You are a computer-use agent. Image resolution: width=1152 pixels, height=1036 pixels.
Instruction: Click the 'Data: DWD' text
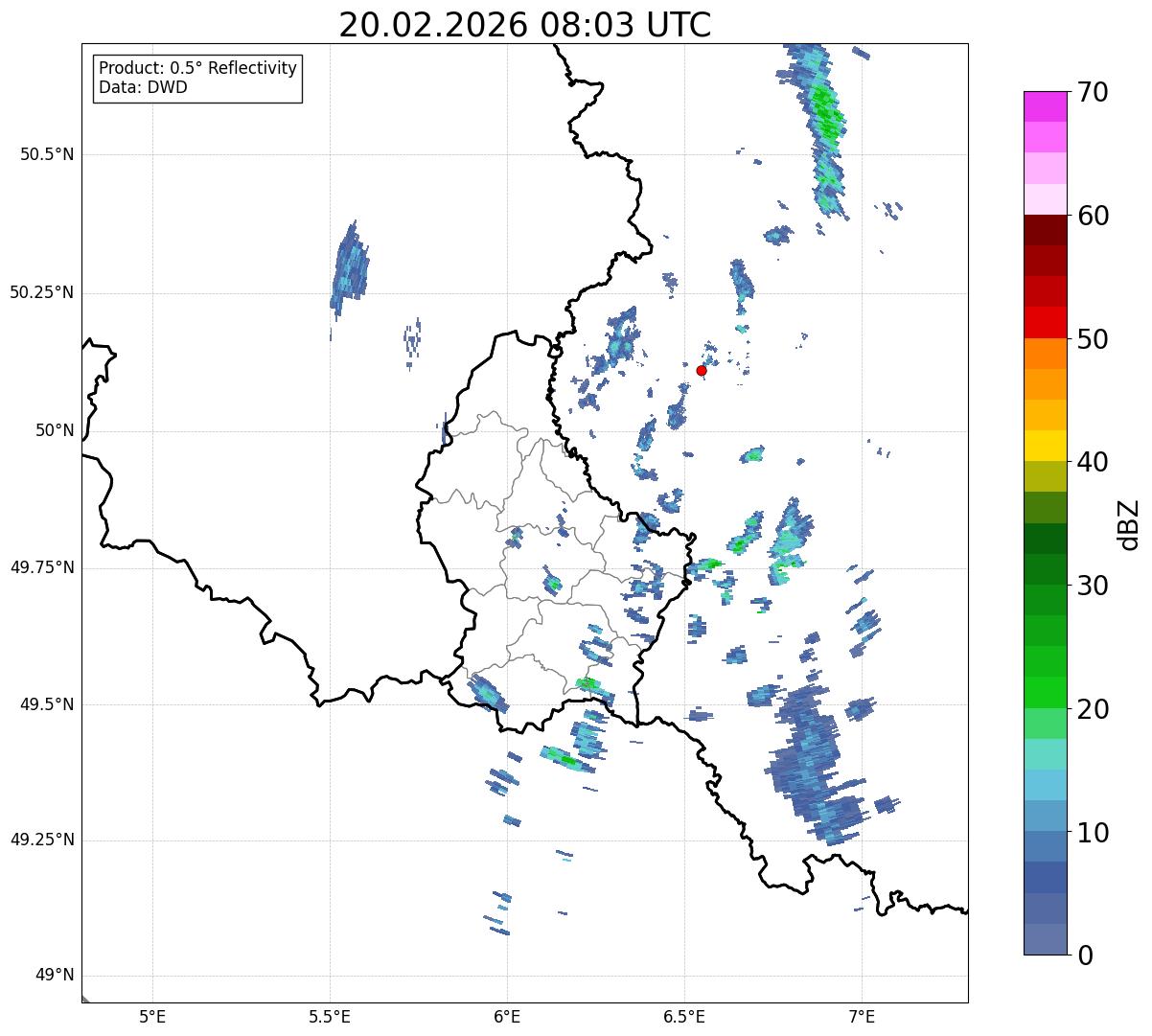(143, 88)
